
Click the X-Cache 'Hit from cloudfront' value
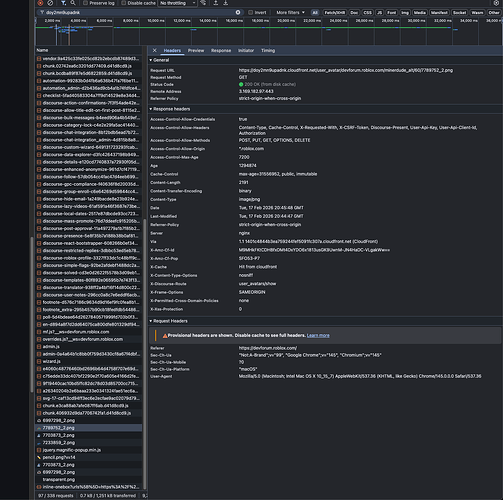point(258,267)
